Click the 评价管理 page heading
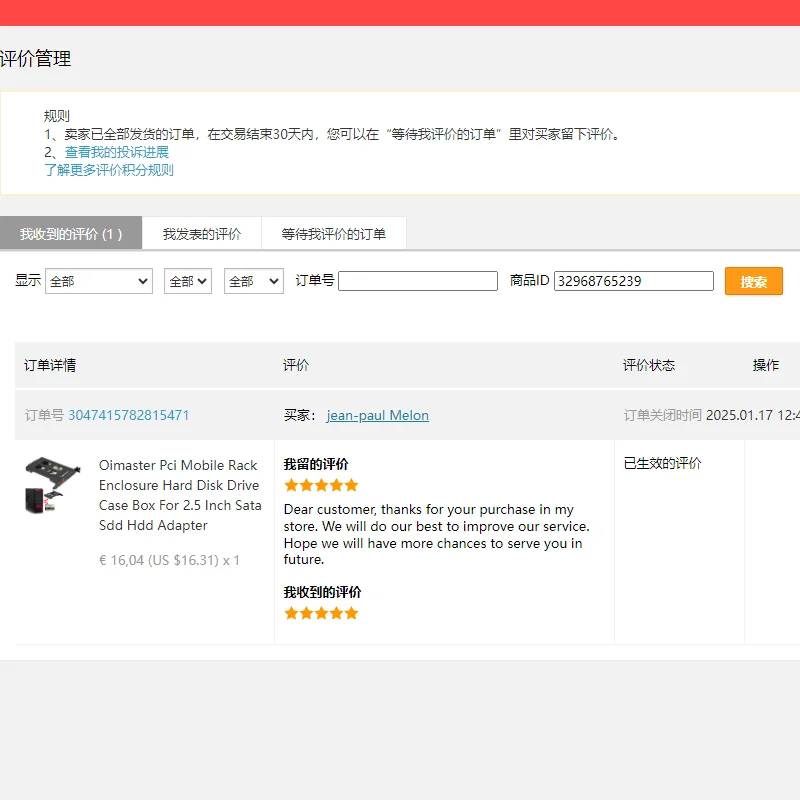This screenshot has width=800, height=800. point(36,59)
